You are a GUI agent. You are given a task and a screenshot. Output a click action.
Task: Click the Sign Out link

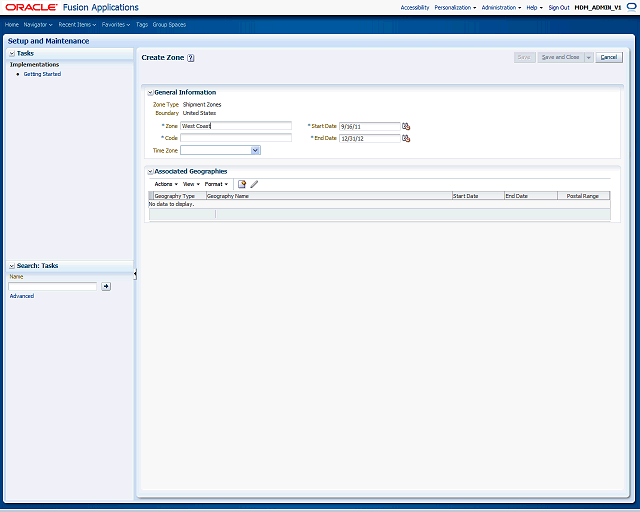558,7
